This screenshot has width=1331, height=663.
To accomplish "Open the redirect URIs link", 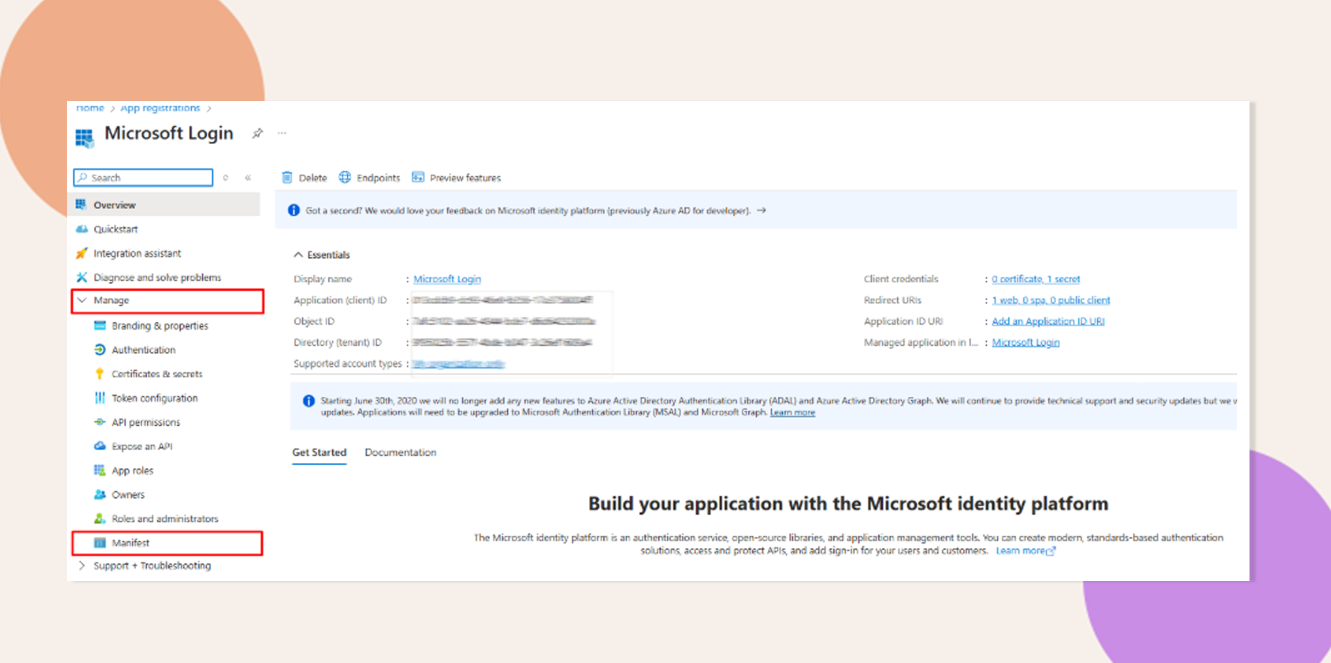I will tap(1051, 300).
